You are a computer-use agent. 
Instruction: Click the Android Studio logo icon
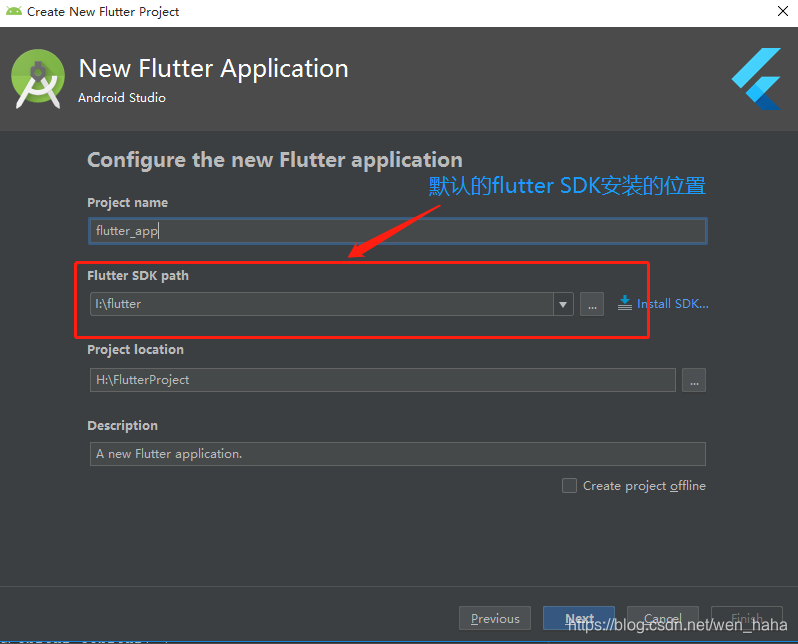38,79
